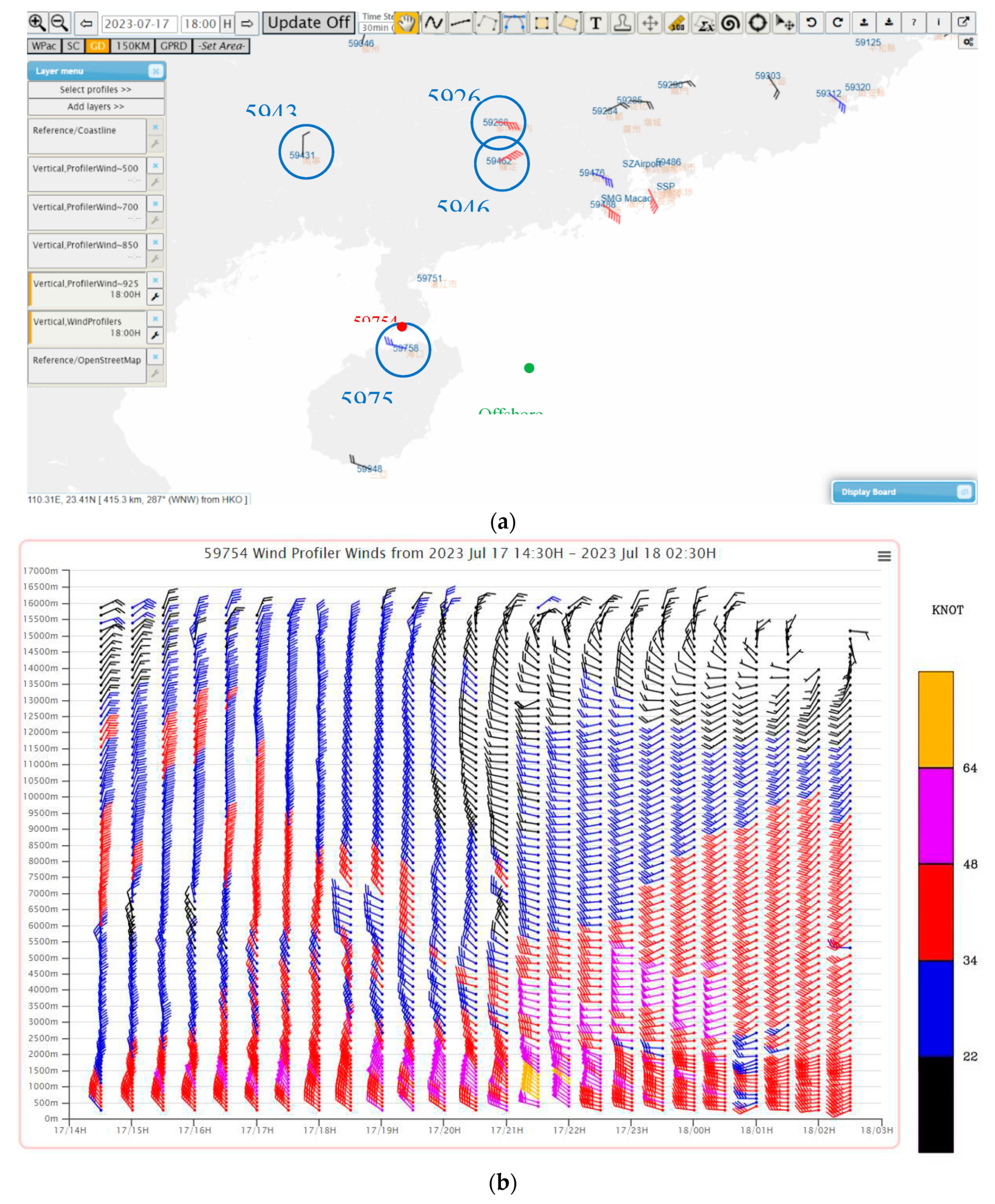Open the chart hamburger menu
995x1204 pixels.
click(x=884, y=556)
